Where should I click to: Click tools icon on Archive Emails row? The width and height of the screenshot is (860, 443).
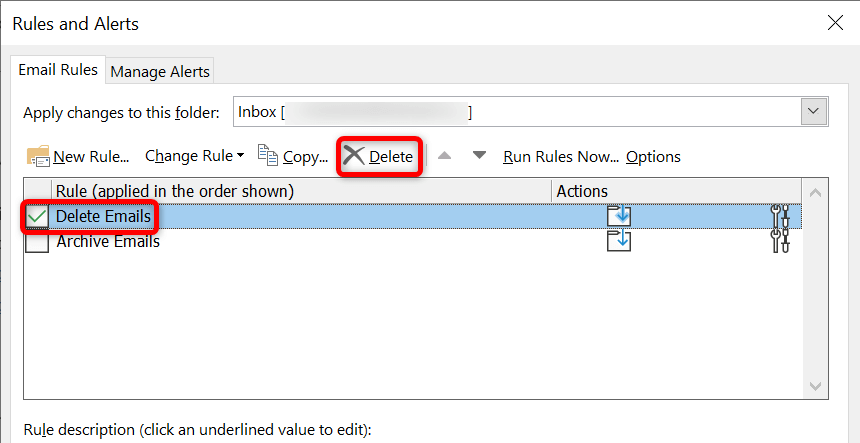(780, 241)
